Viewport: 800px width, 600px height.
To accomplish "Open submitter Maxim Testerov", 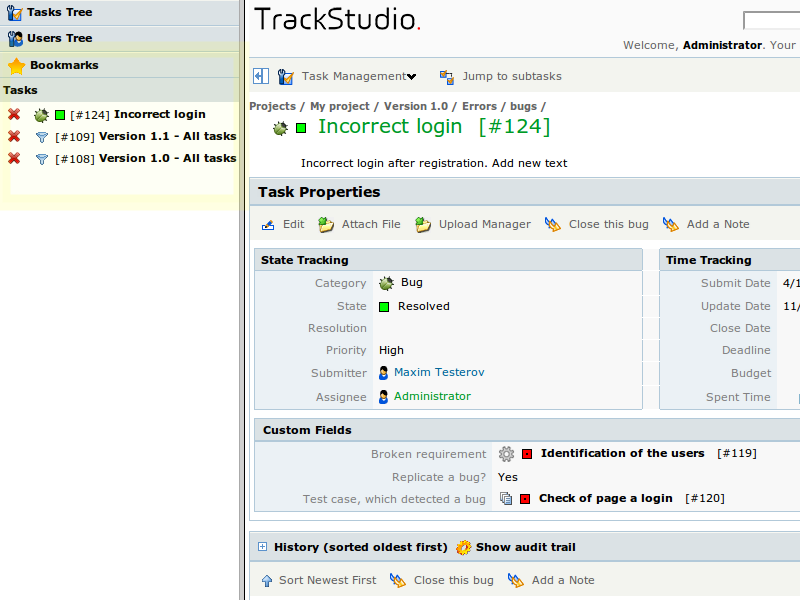I will tap(439, 372).
